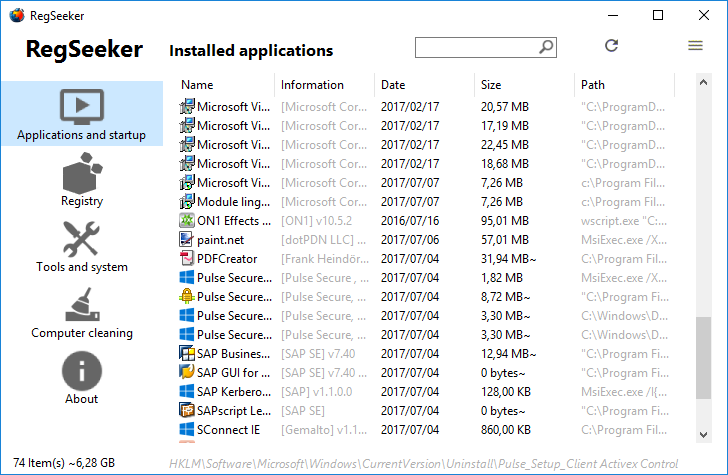The width and height of the screenshot is (728, 475).
Task: Click the 860,00 KB size cell
Action: click(506, 430)
